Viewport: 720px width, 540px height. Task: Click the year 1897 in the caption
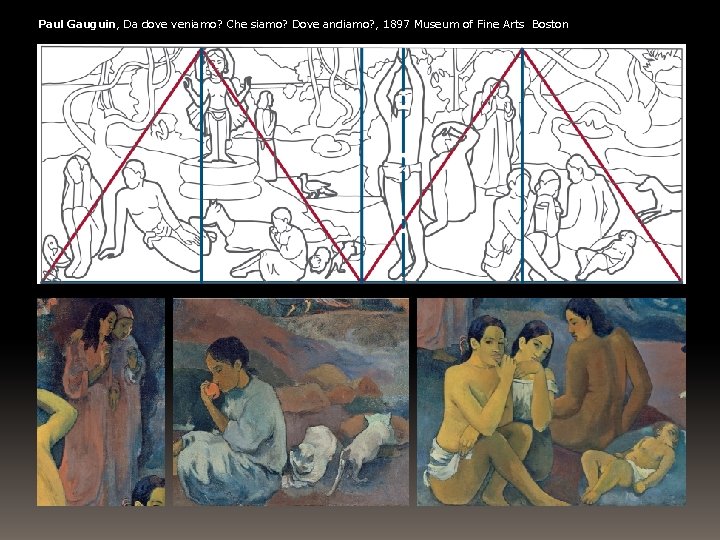[x=396, y=24]
